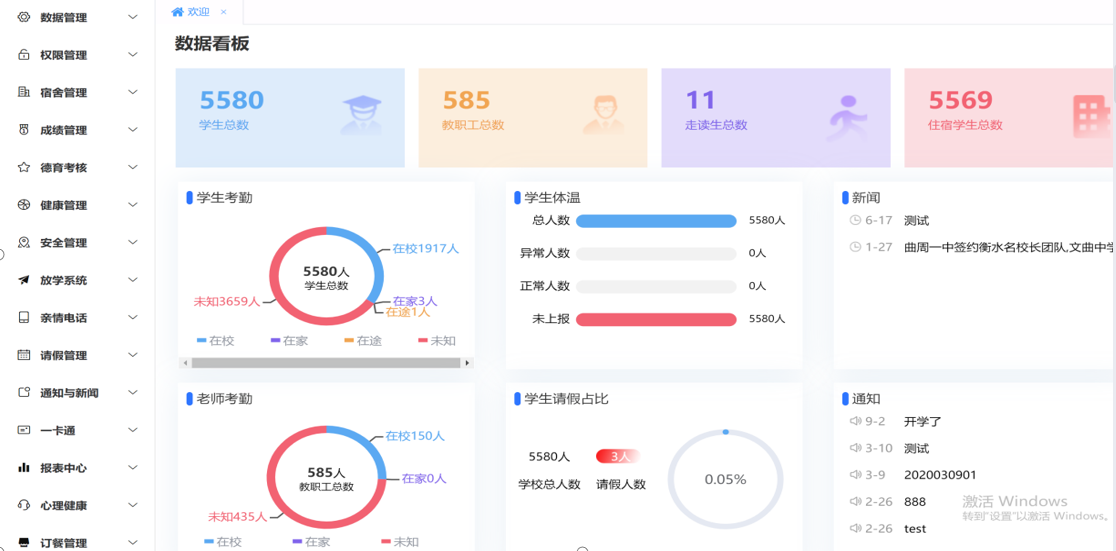The height and width of the screenshot is (551, 1116).
Task: Toggle 未知 legend in 老师考勤 chart
Action: (x=400, y=542)
